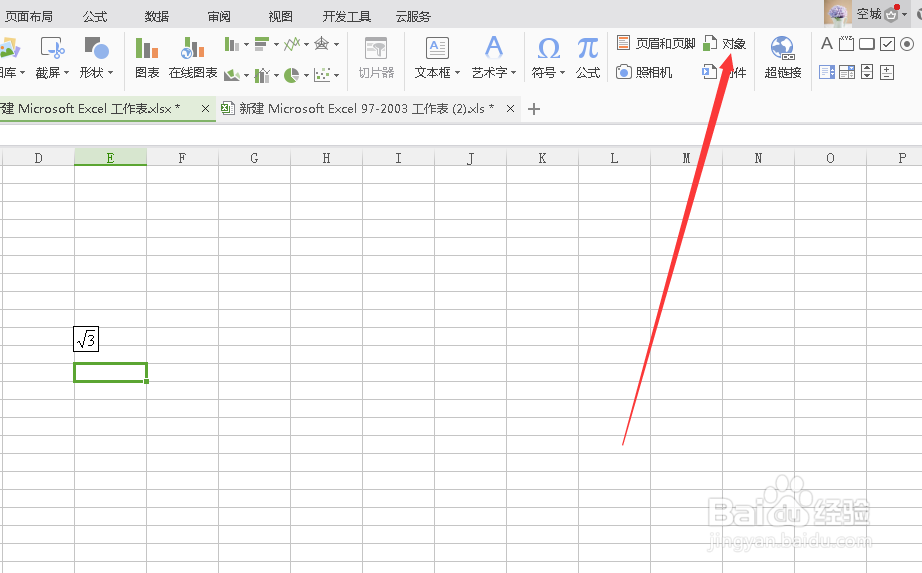The width and height of the screenshot is (922, 573).
Task: Select the Spin Button form control icon
Action: pyautogui.click(x=887, y=72)
